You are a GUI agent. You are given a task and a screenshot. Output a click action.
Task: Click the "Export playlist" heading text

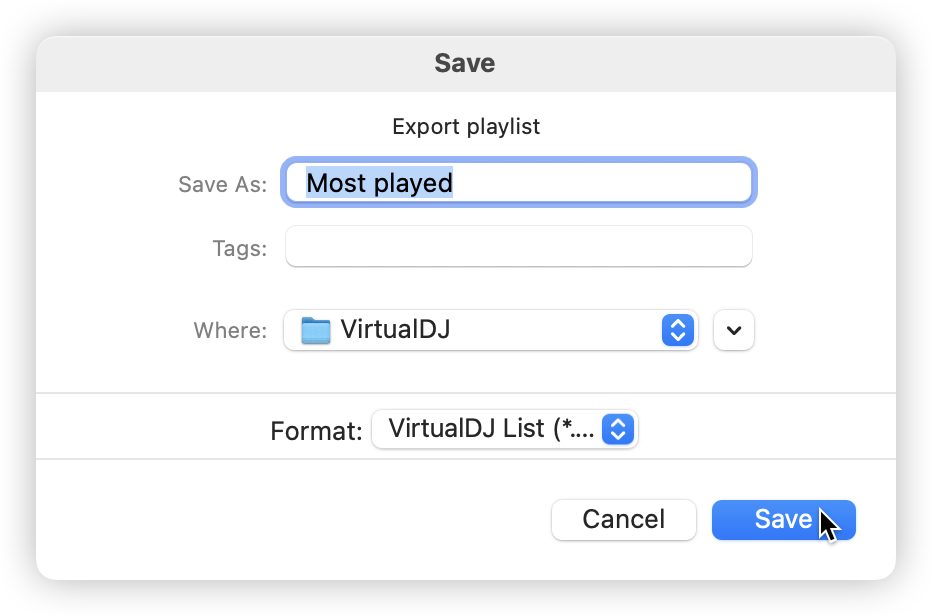465,127
